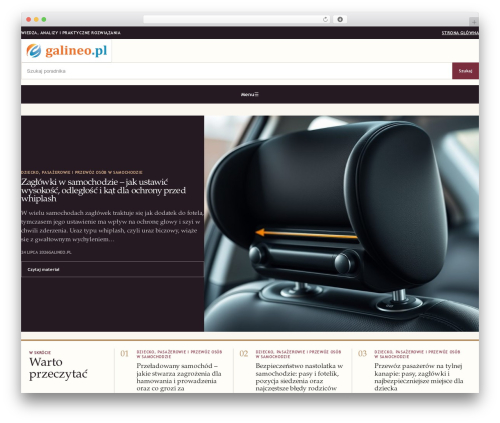Reload the page using the refresh icon
The width and height of the screenshot is (500, 423).
coord(325,19)
